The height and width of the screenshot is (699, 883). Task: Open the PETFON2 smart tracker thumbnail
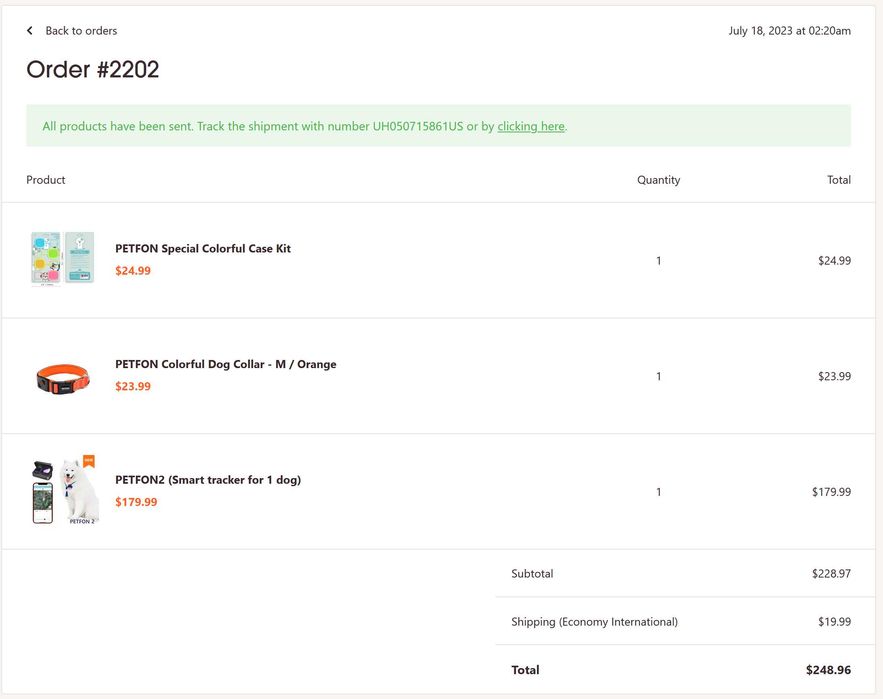(66, 491)
